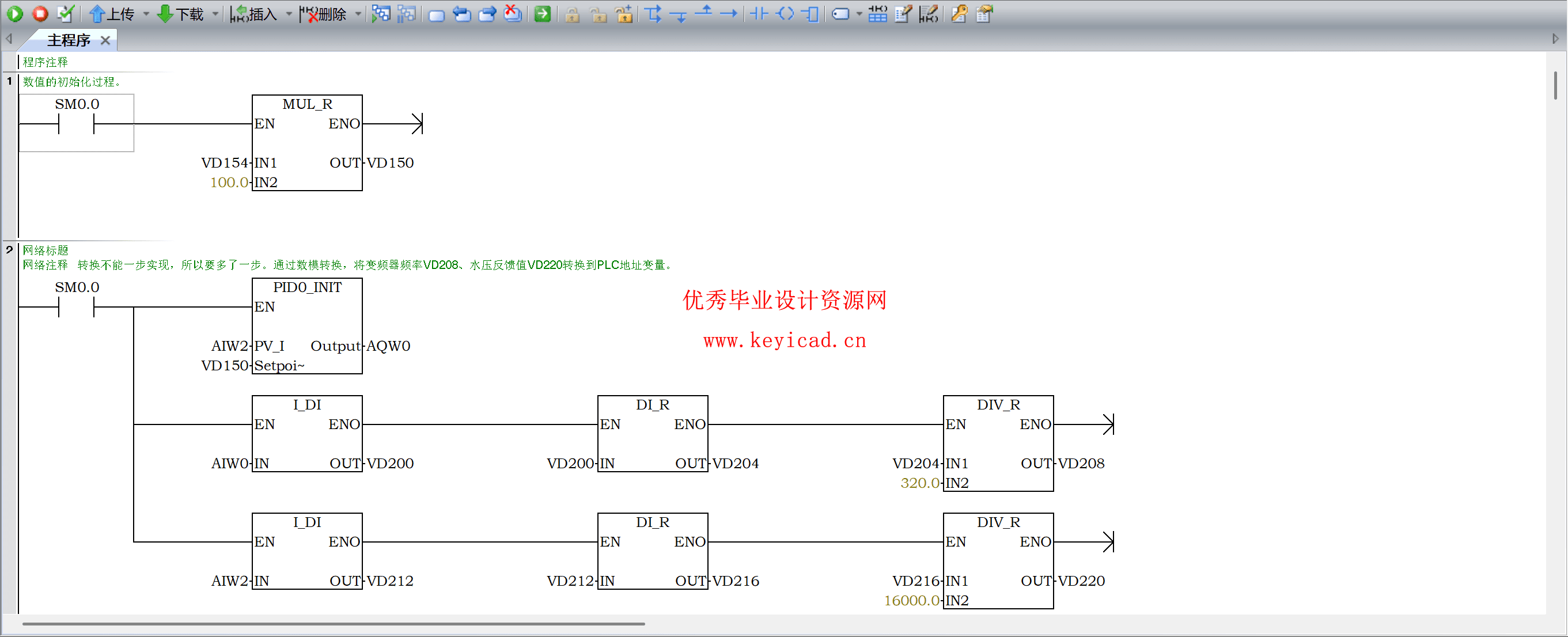Close the 主程序 tab
Viewport: 1568px width, 637px height.
tap(105, 40)
